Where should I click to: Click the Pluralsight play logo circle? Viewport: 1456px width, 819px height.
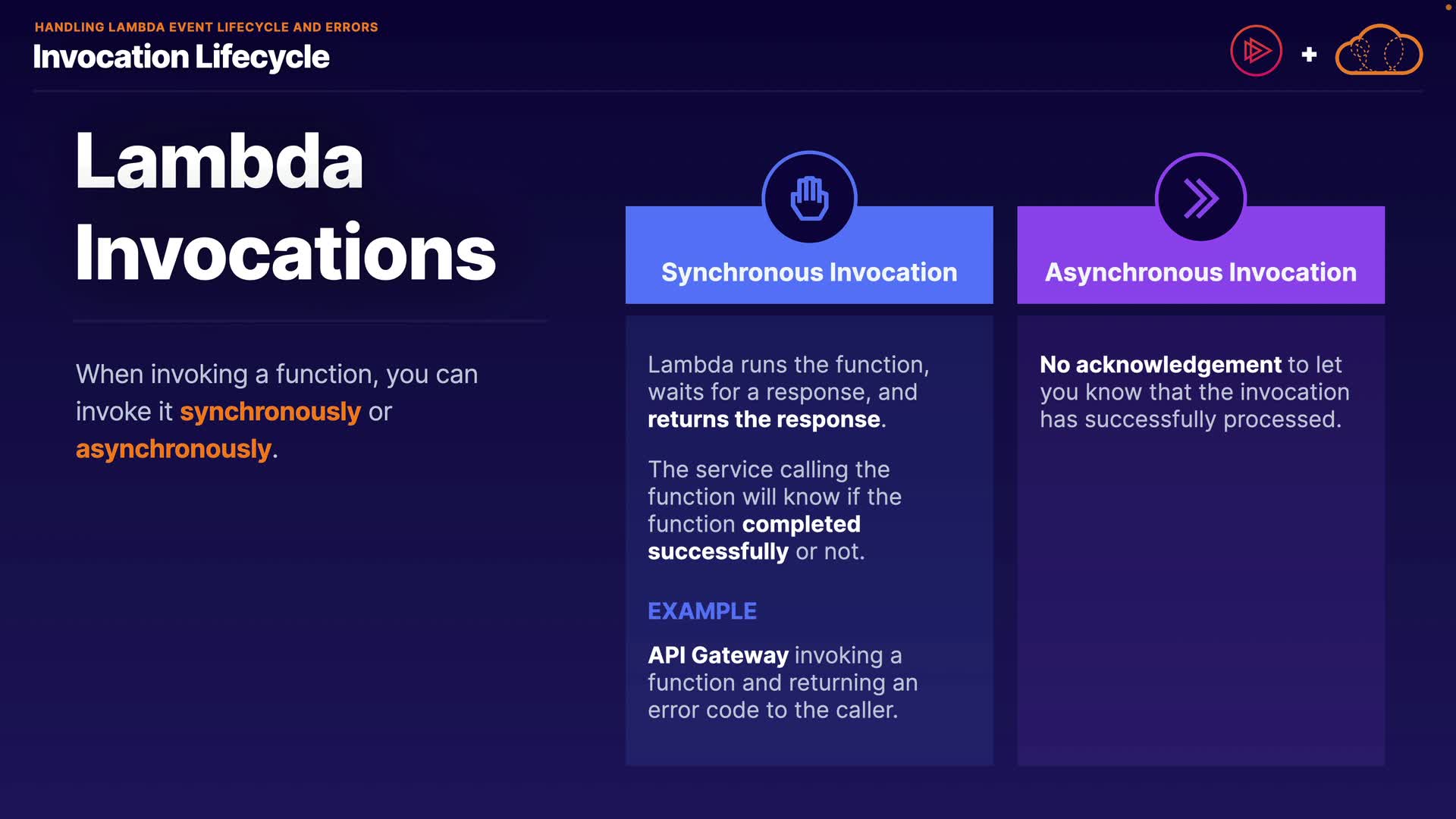click(1256, 52)
